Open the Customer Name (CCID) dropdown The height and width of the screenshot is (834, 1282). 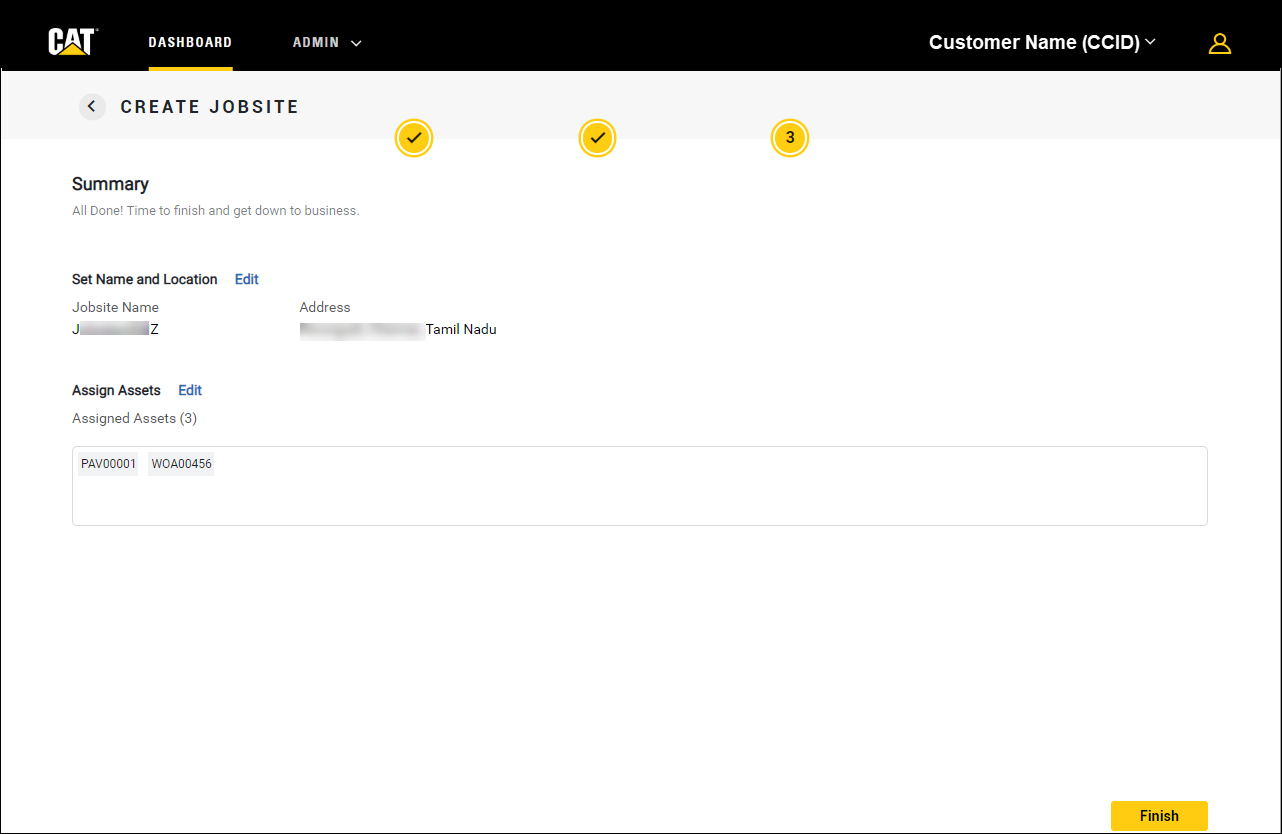(1041, 42)
